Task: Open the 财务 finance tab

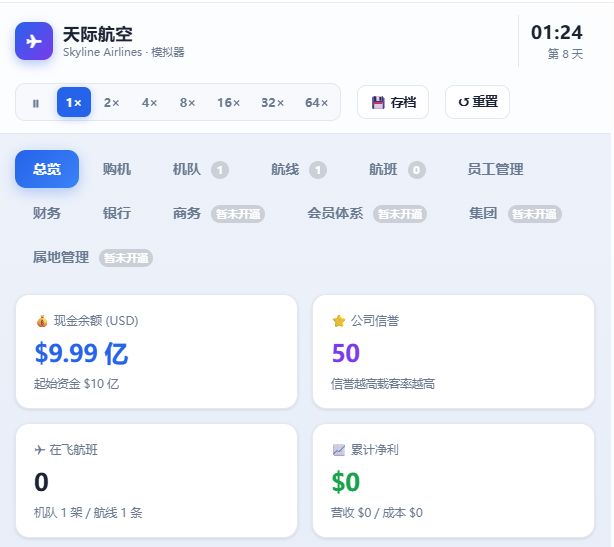Action: click(x=47, y=213)
